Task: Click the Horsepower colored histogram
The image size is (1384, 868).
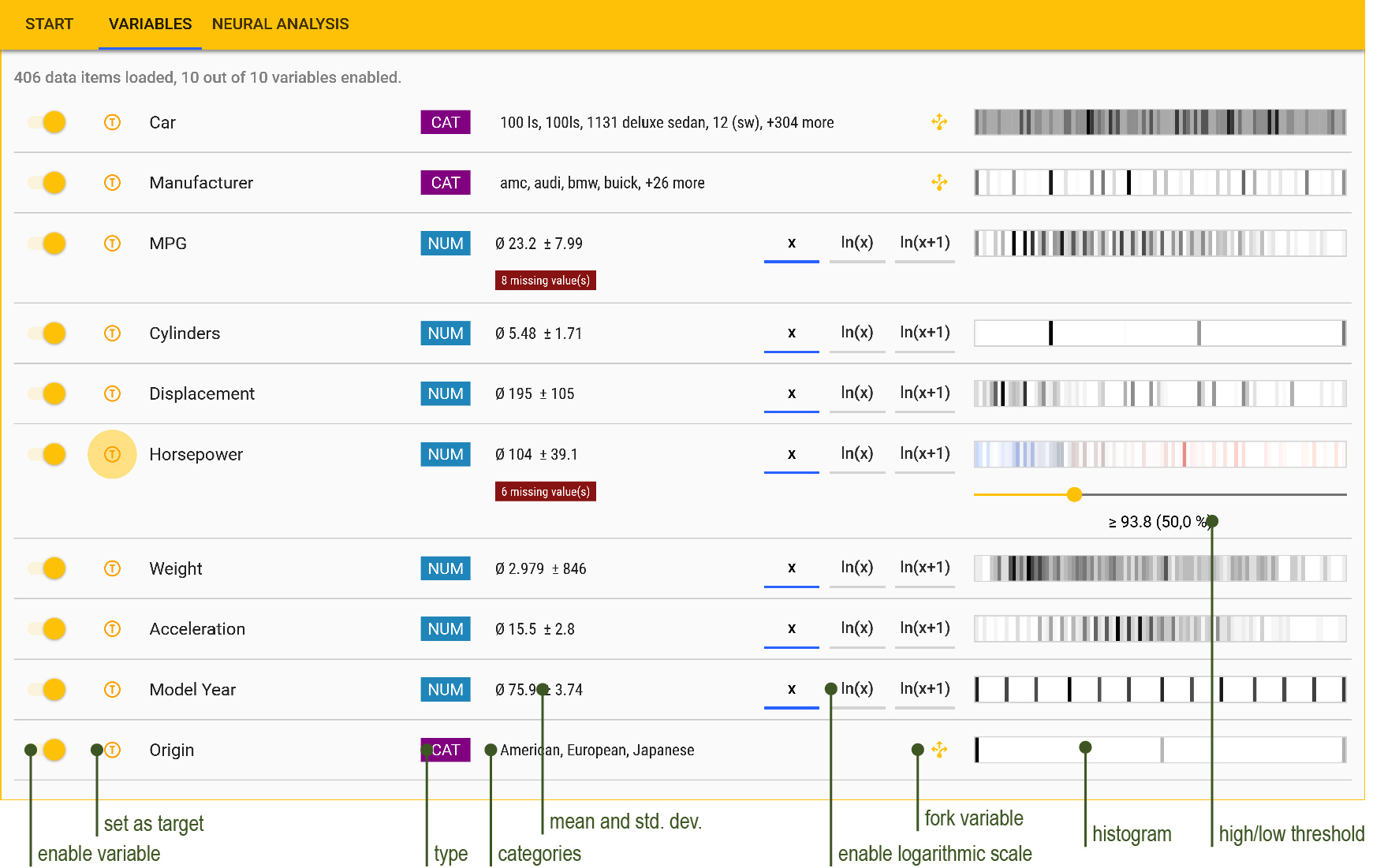Action: (1160, 454)
